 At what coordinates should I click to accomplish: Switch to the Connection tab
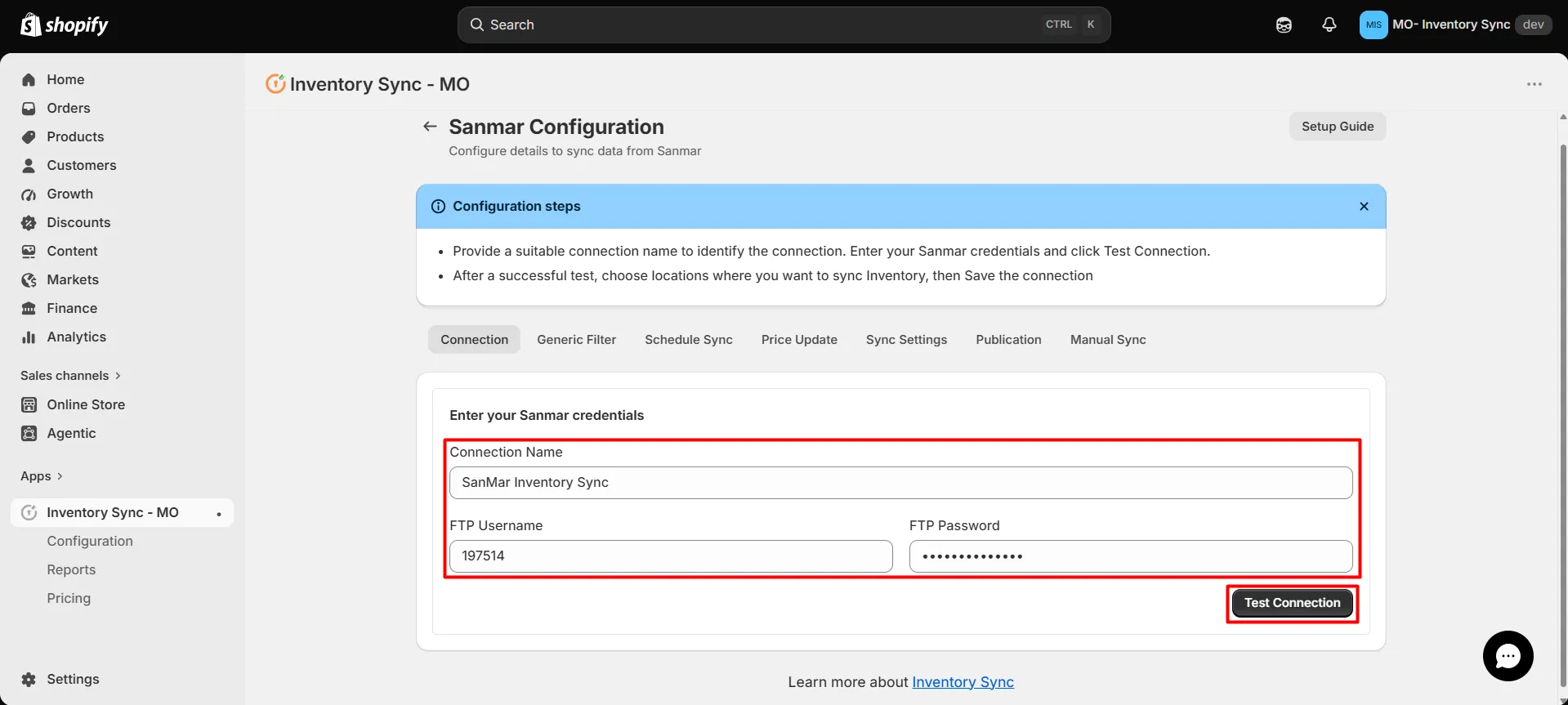[474, 339]
